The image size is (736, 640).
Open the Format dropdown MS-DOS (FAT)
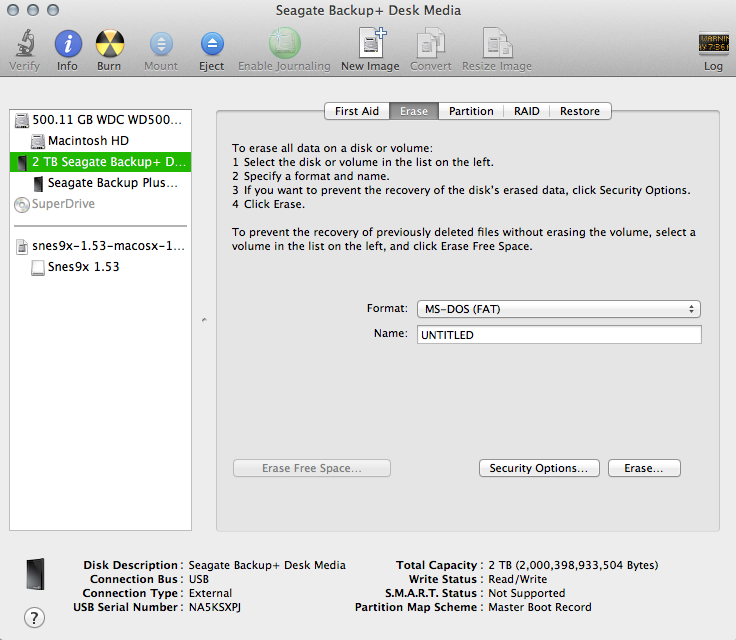click(559, 309)
